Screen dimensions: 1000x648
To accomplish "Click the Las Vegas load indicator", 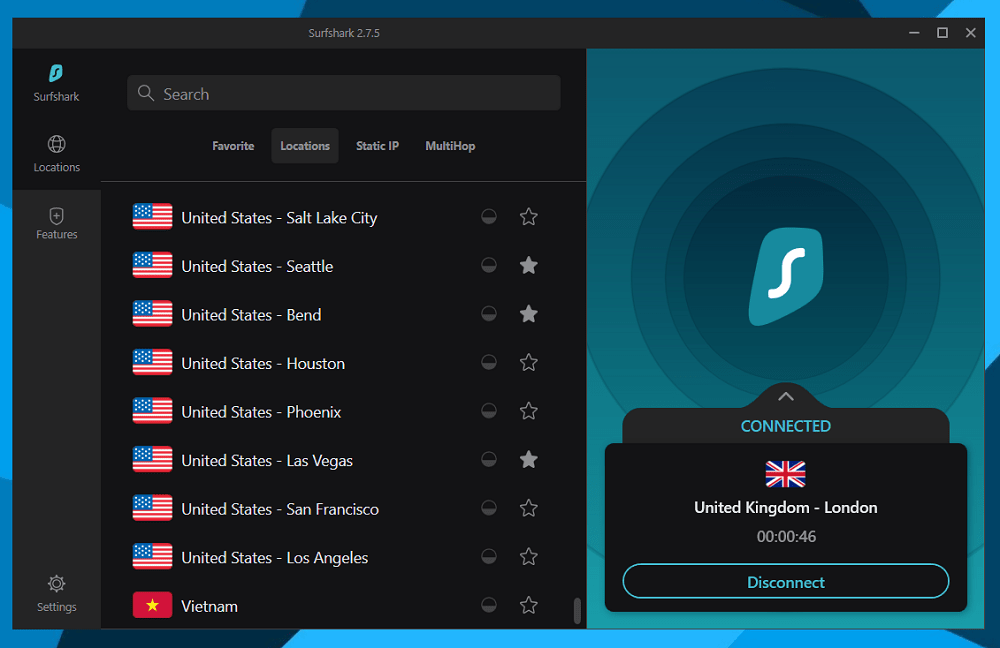I will tap(489, 459).
